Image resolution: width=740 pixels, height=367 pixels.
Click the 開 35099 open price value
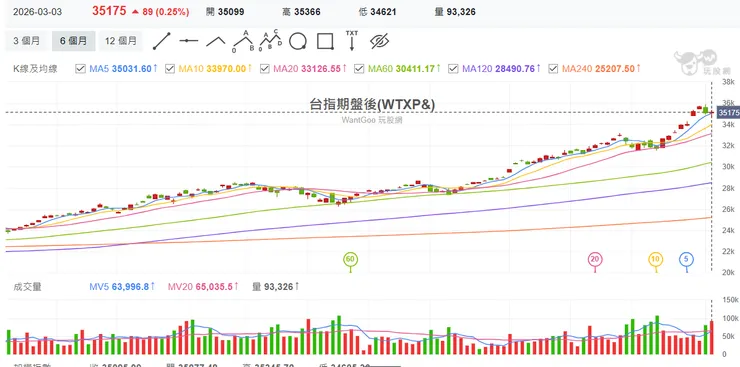[225, 12]
